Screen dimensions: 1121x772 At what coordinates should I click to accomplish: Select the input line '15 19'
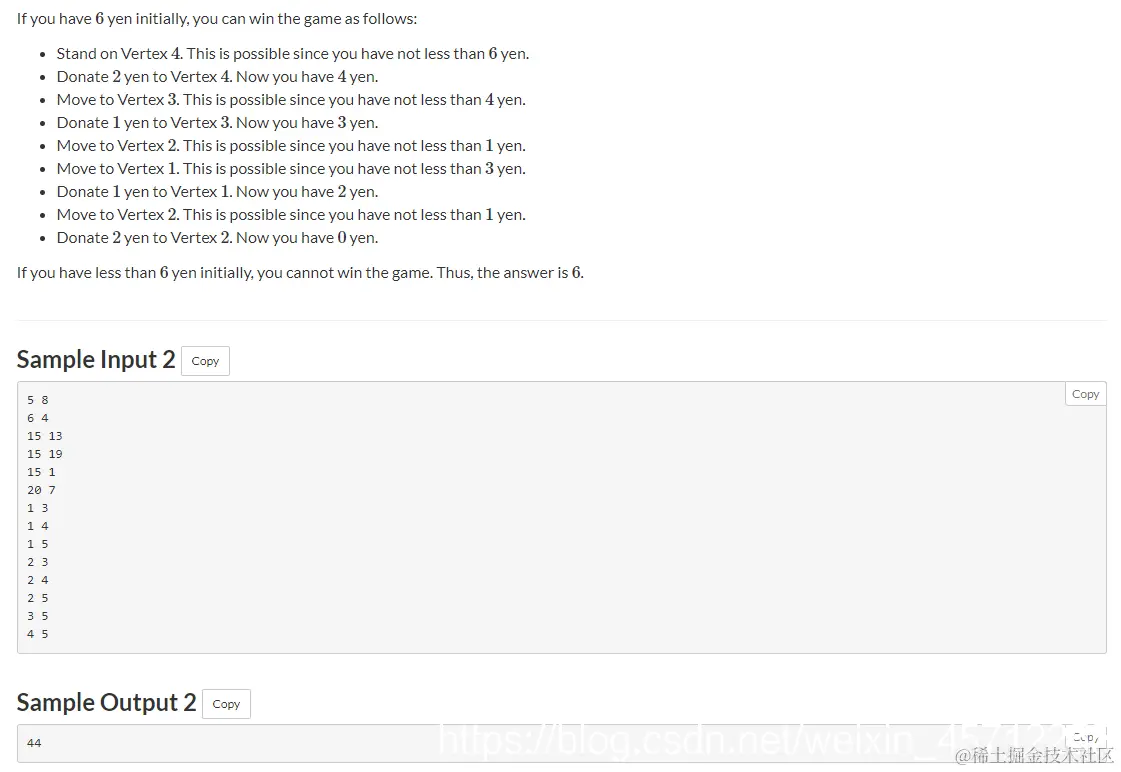[x=45, y=454]
